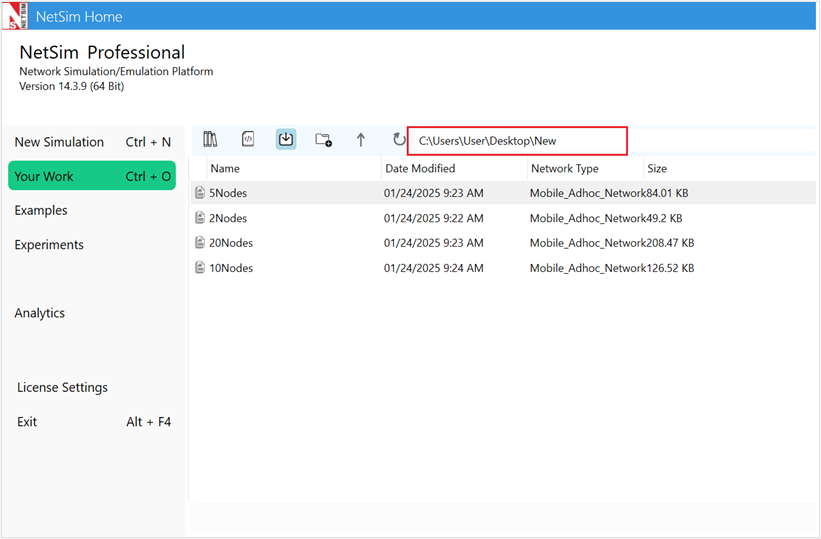
Task: Sort by the Network Type column header
Action: (564, 169)
